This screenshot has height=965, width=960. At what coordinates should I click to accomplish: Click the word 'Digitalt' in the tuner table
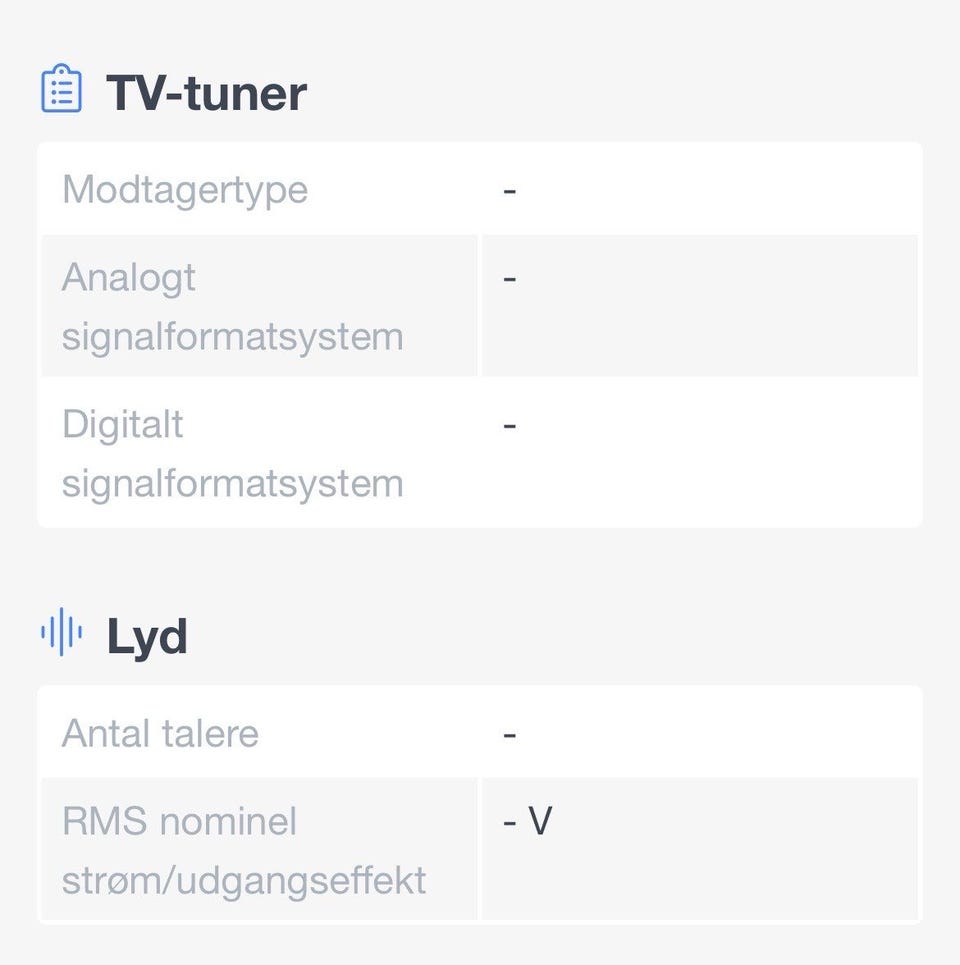(122, 425)
